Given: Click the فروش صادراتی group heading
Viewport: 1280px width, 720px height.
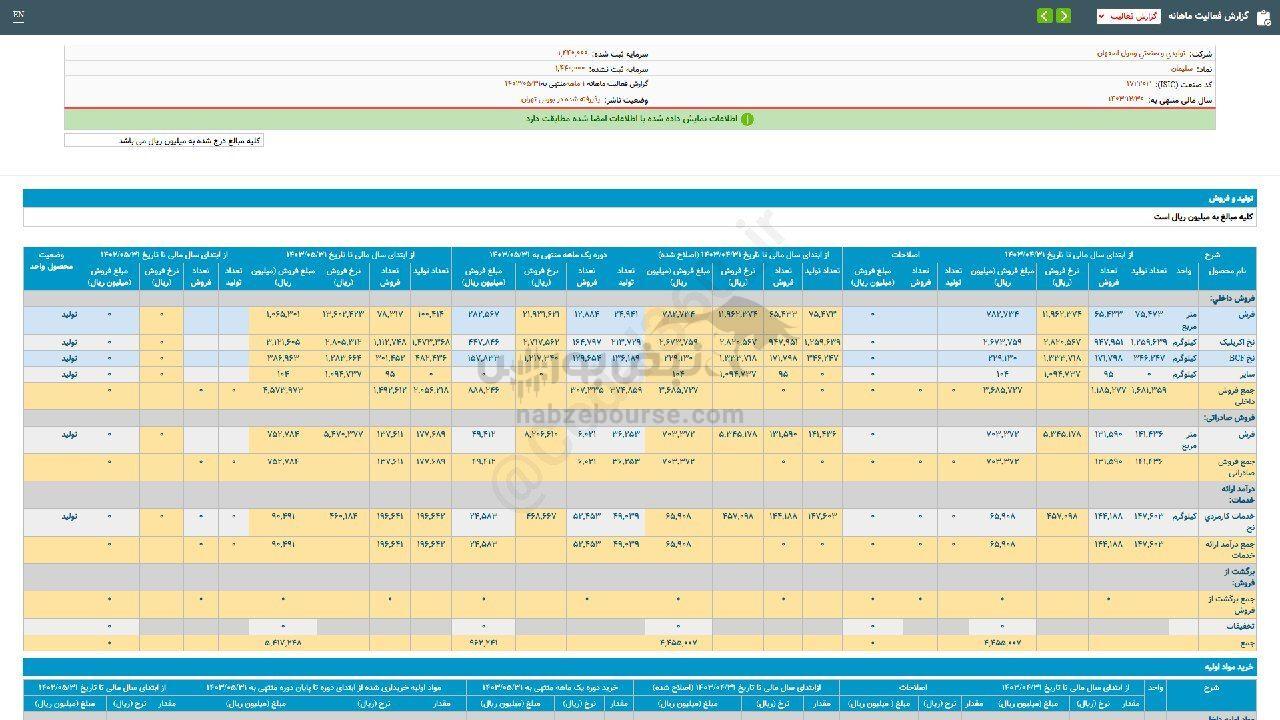Looking at the screenshot, I should pyautogui.click(x=1230, y=417).
